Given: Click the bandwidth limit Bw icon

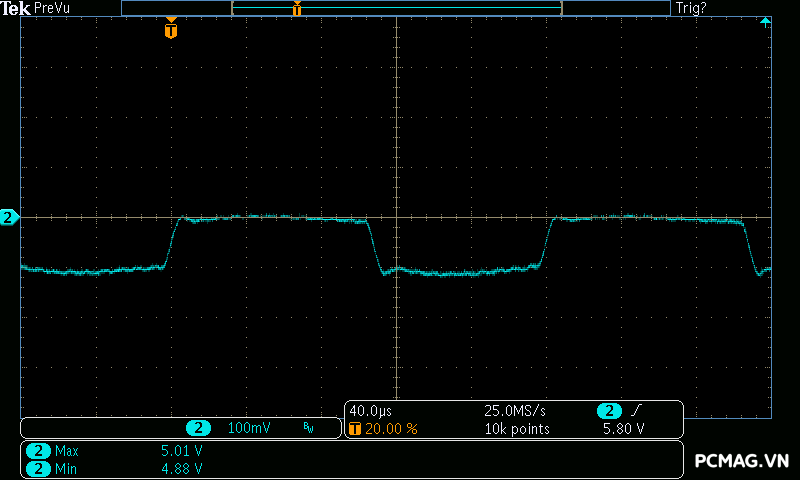Looking at the screenshot, I should point(308,428).
